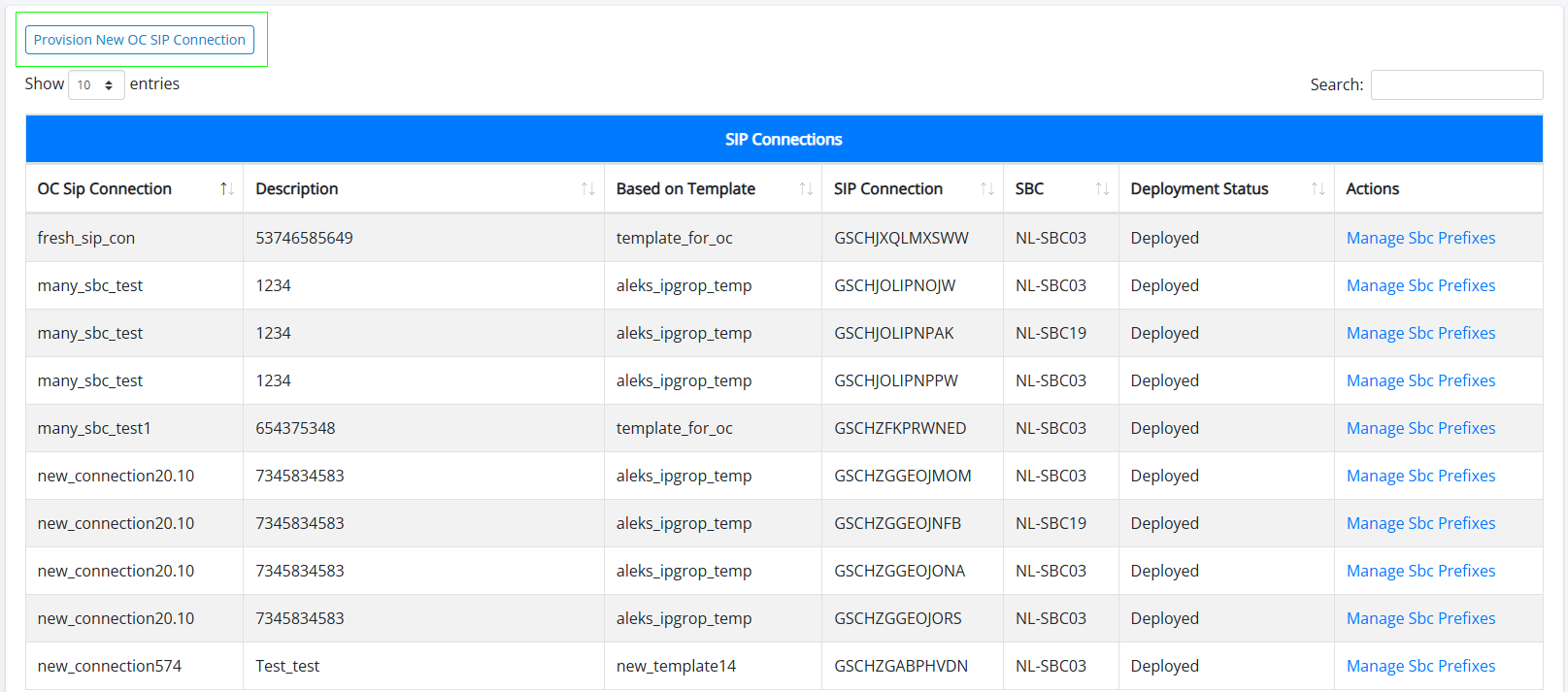1568x692 pixels.
Task: Click the Actions column header
Action: pos(1372,189)
